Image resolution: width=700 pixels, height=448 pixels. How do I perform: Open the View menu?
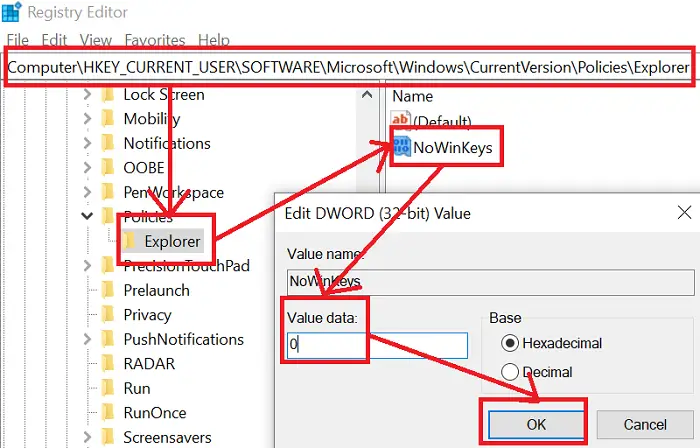tap(96, 40)
